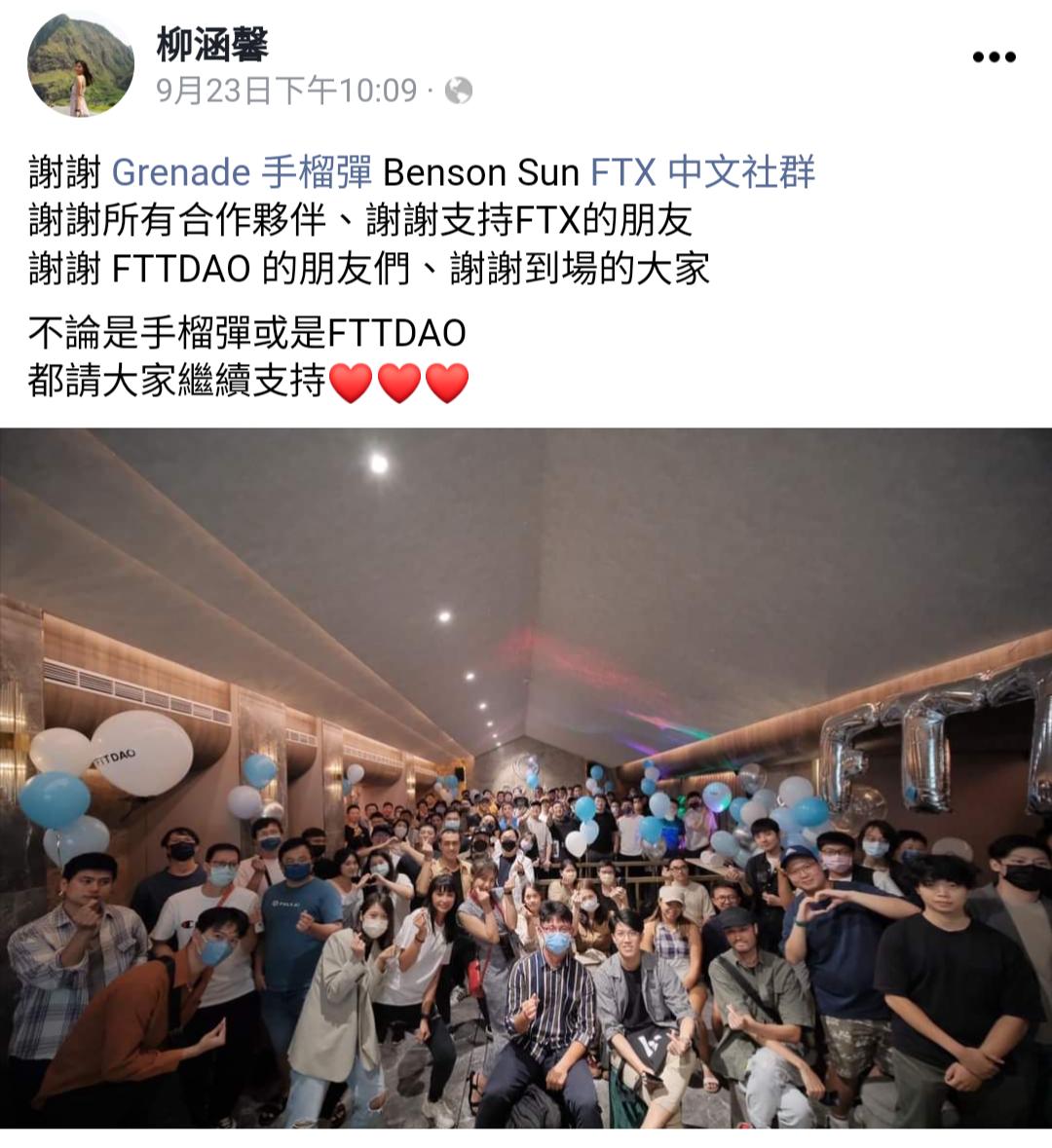Screen dimensions: 1052x1148
Task: Click the line 謝謝 FTTDAO 的朋友們
Action: tap(219, 268)
